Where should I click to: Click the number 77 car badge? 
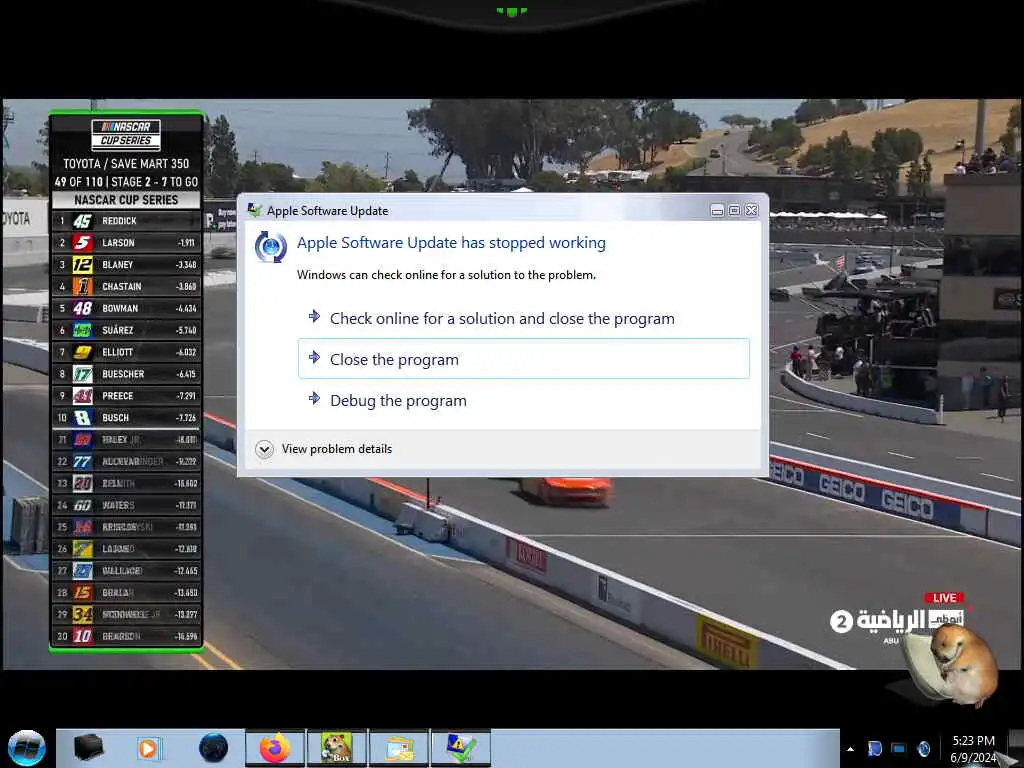tap(82, 462)
